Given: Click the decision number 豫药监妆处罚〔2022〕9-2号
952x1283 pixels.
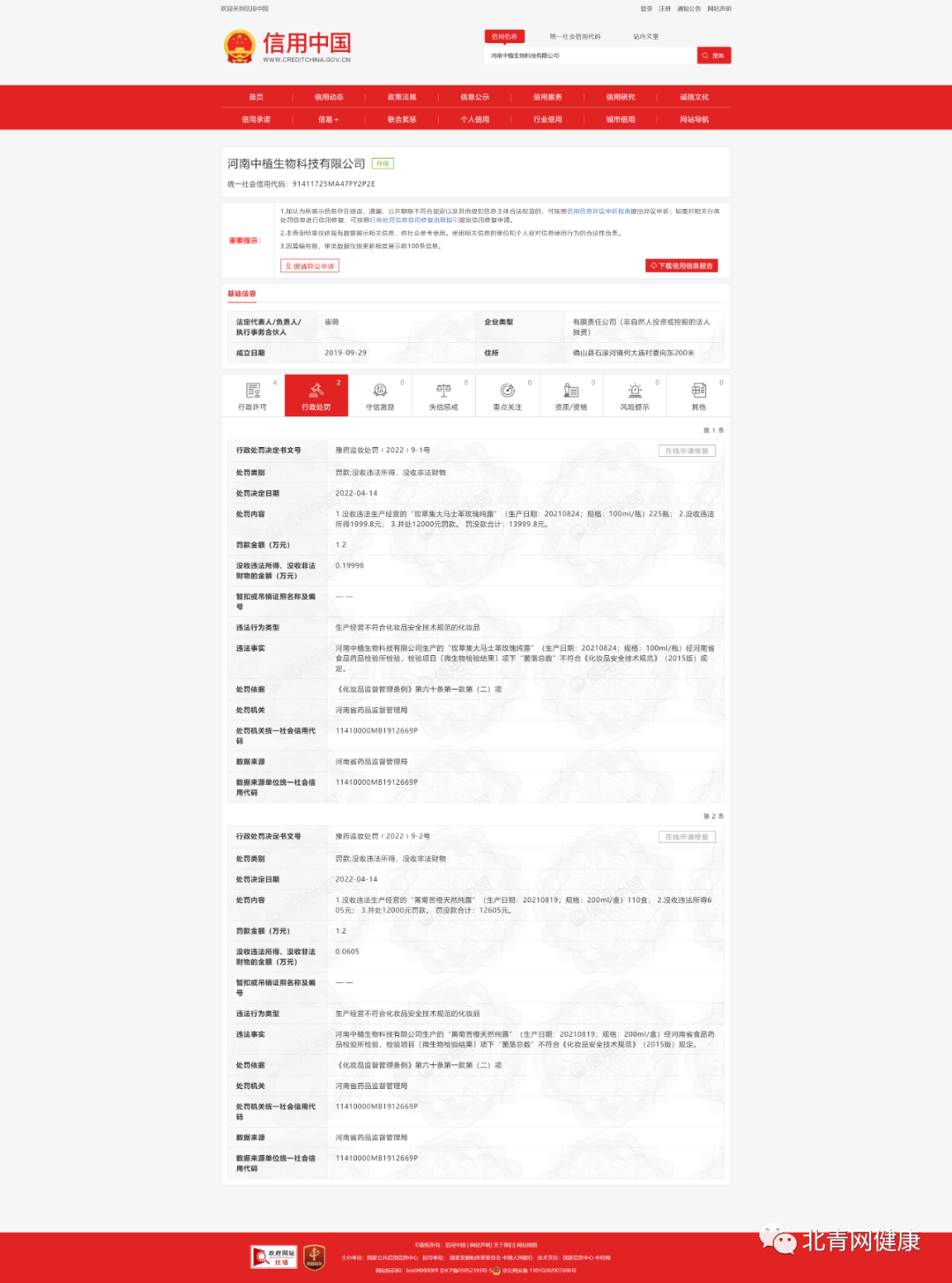Looking at the screenshot, I should point(383,837).
